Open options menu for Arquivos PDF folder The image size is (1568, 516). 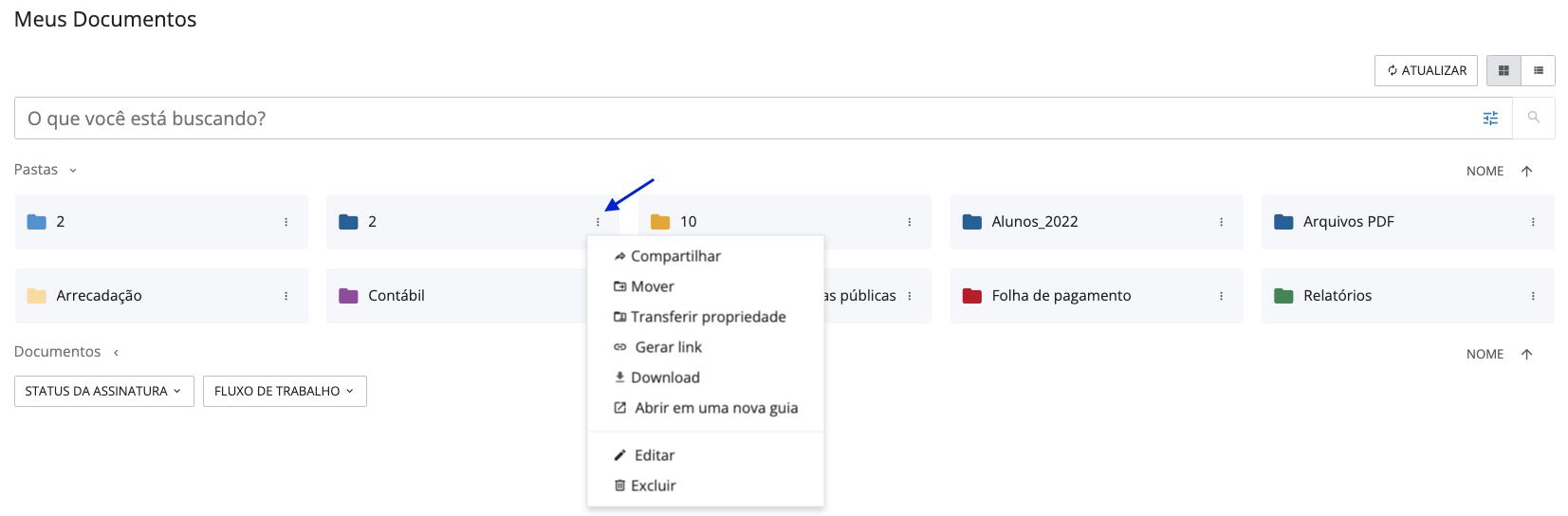(x=1532, y=222)
